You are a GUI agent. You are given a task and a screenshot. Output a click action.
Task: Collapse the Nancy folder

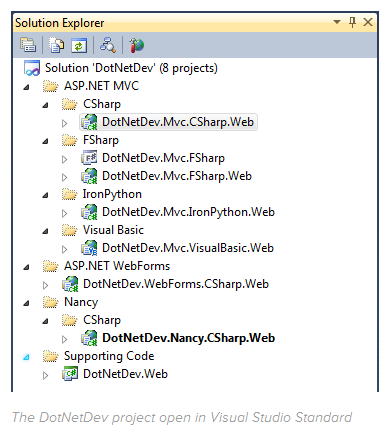(26, 304)
